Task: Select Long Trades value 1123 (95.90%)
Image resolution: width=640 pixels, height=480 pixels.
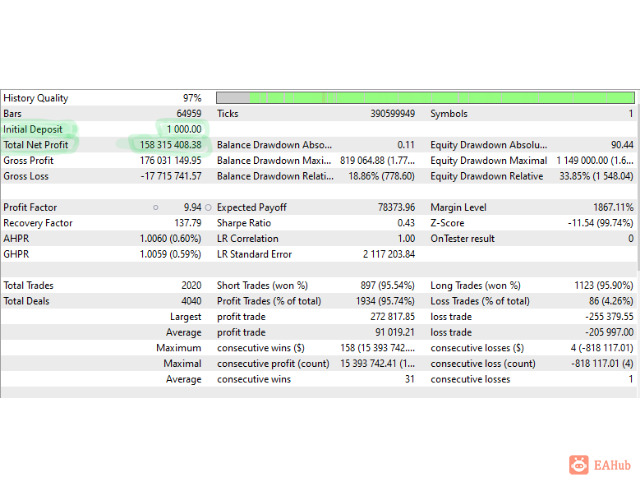Action: pyautogui.click(x=604, y=285)
